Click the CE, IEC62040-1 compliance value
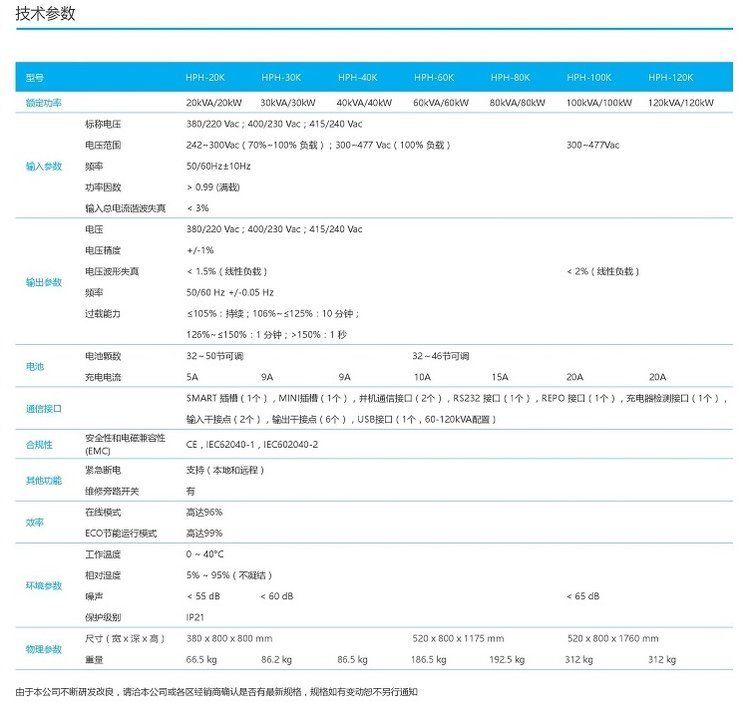 coord(252,444)
